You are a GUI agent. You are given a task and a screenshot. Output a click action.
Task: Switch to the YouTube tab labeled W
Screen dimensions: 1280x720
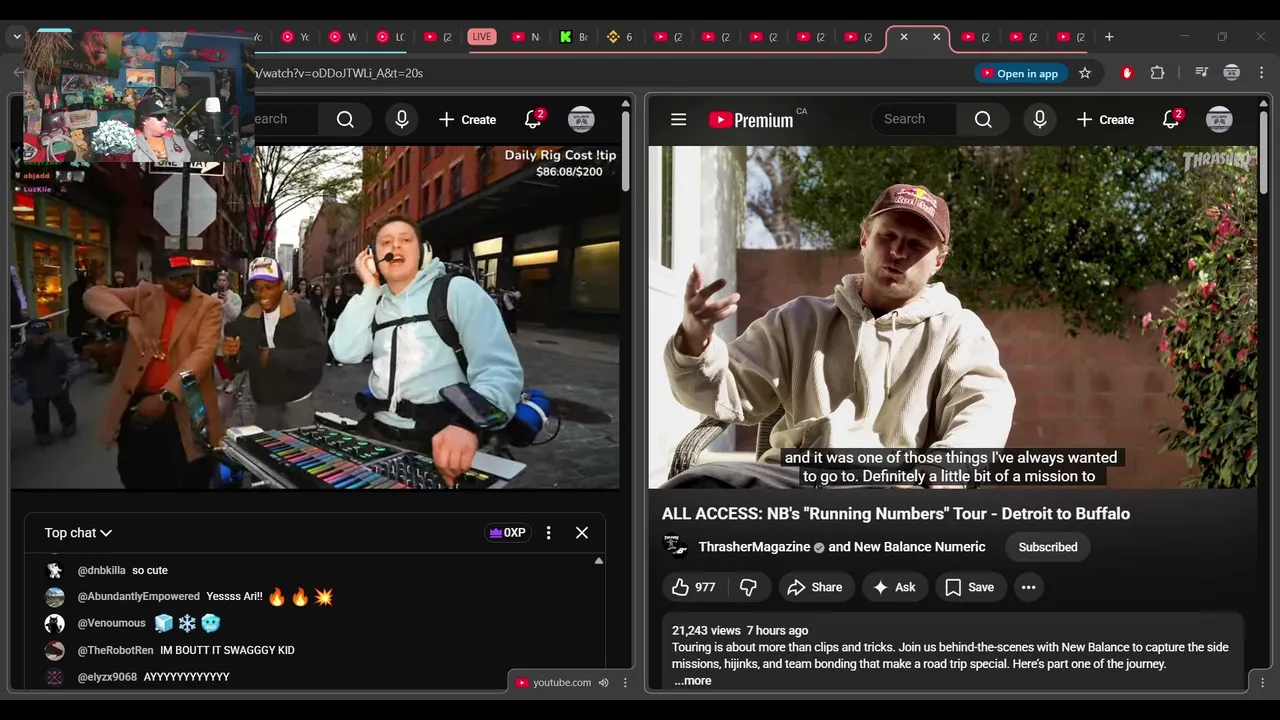point(342,37)
